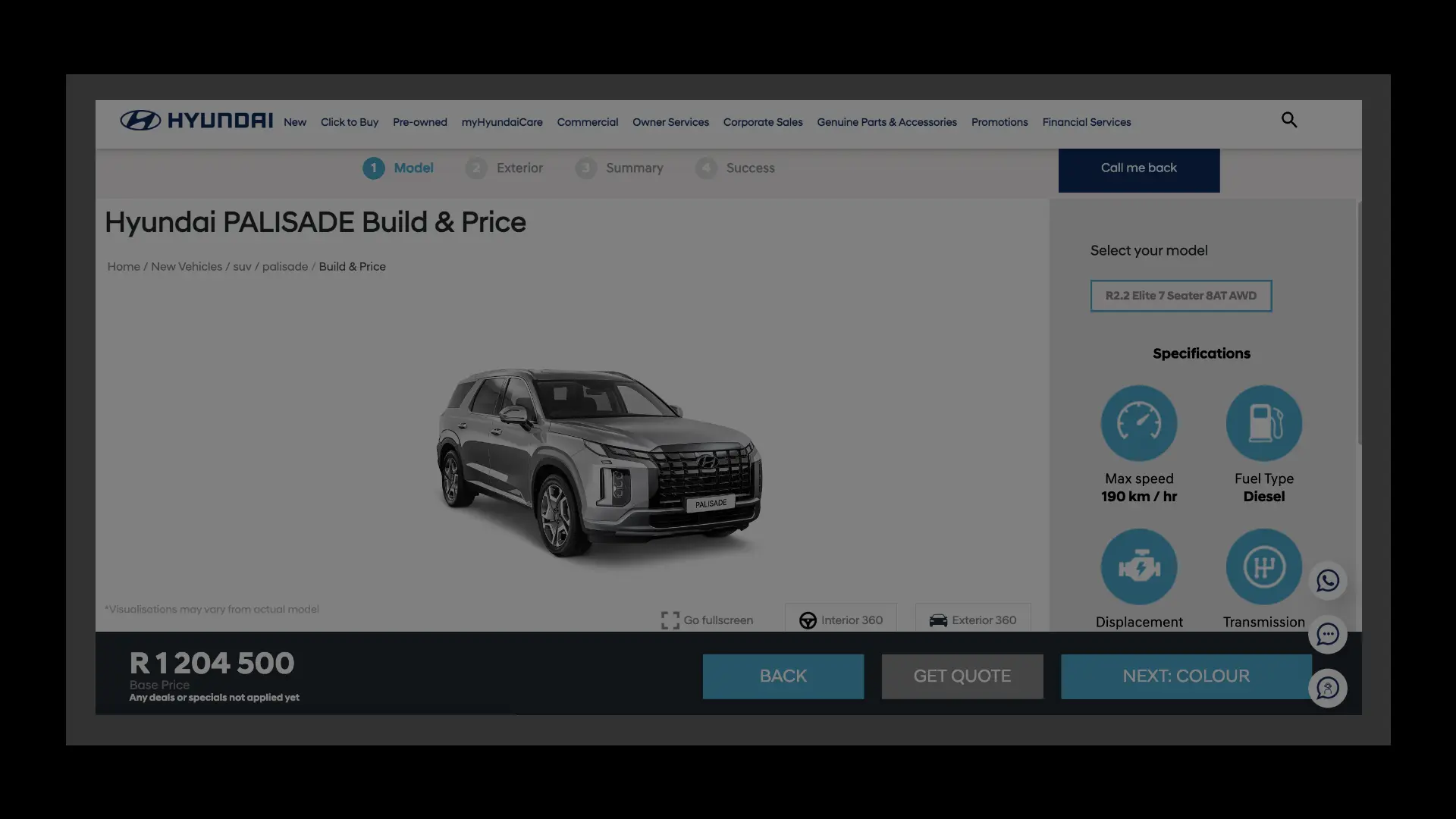Click Hyundai PALISADE Build & Price heading
The image size is (1456, 819).
pyautogui.click(x=315, y=222)
